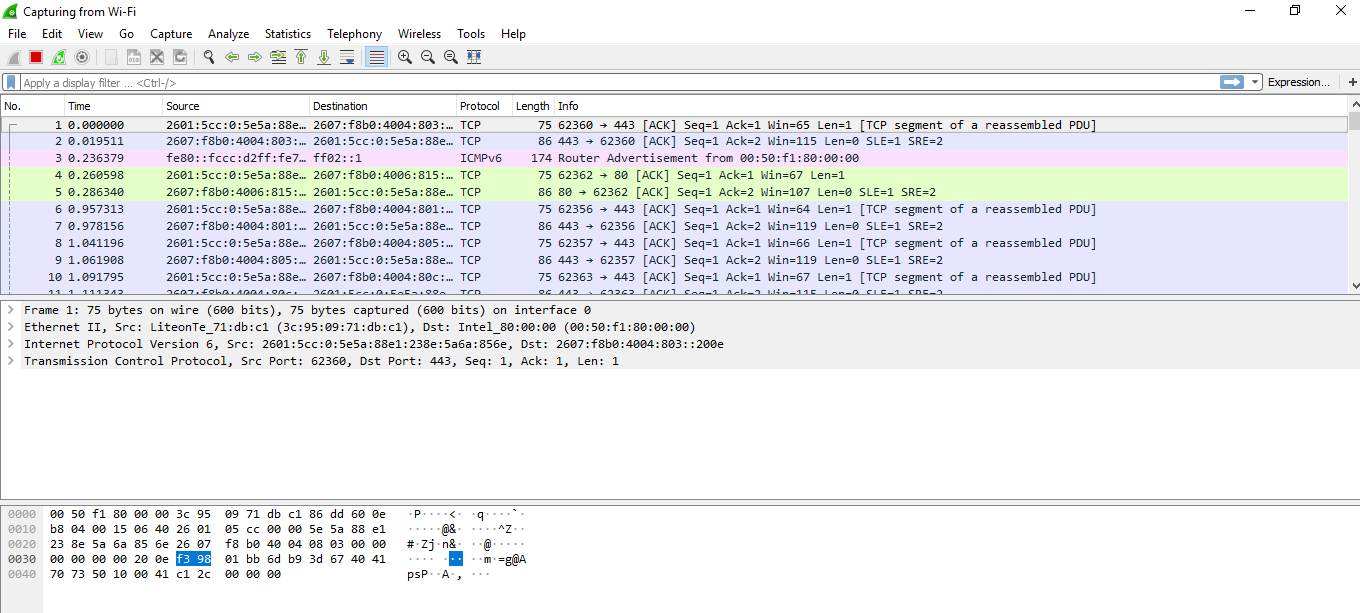This screenshot has width=1360, height=613.
Task: Open the Statistics menu
Action: [288, 33]
